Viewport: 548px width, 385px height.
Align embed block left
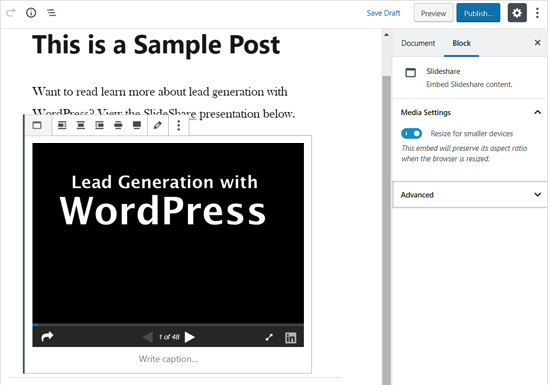(62, 125)
